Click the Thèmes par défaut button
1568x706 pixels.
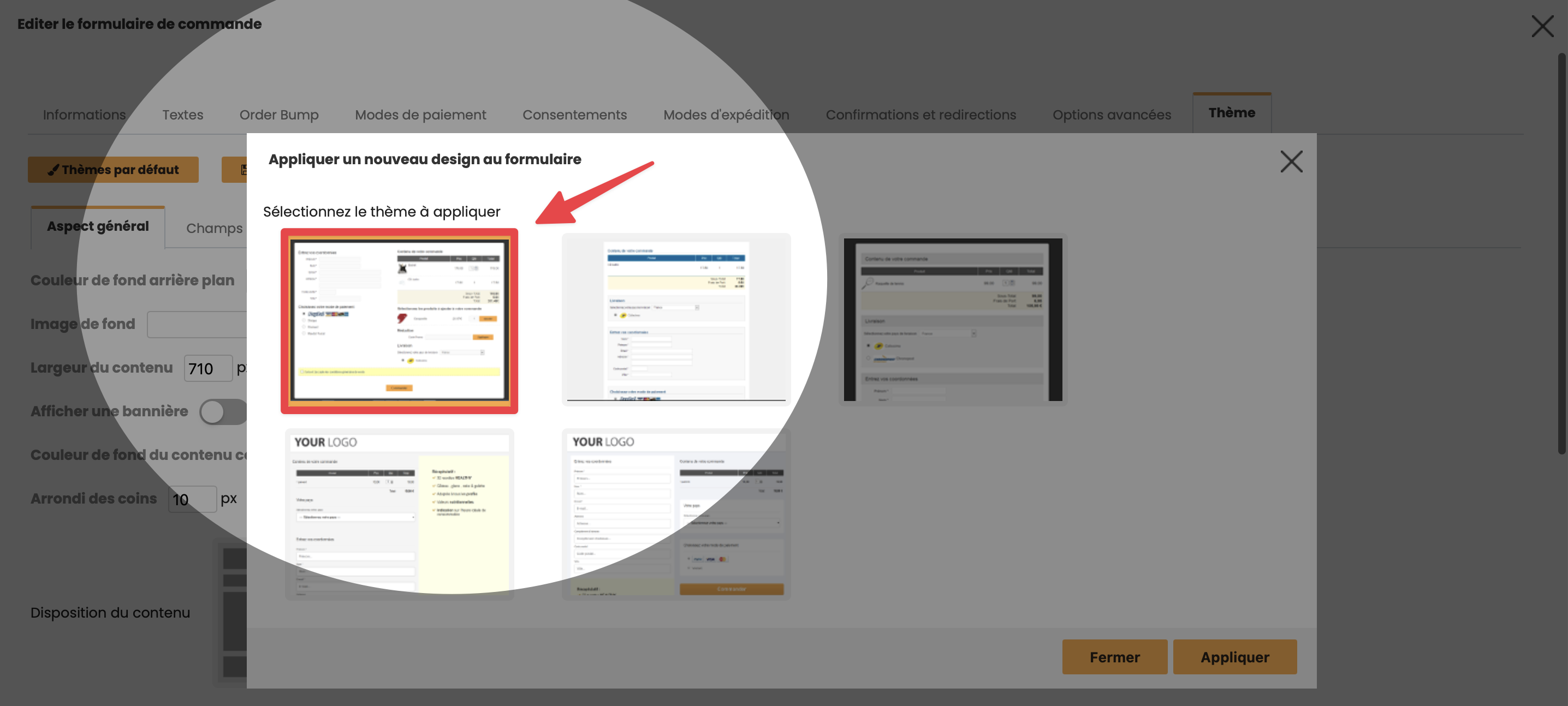113,170
